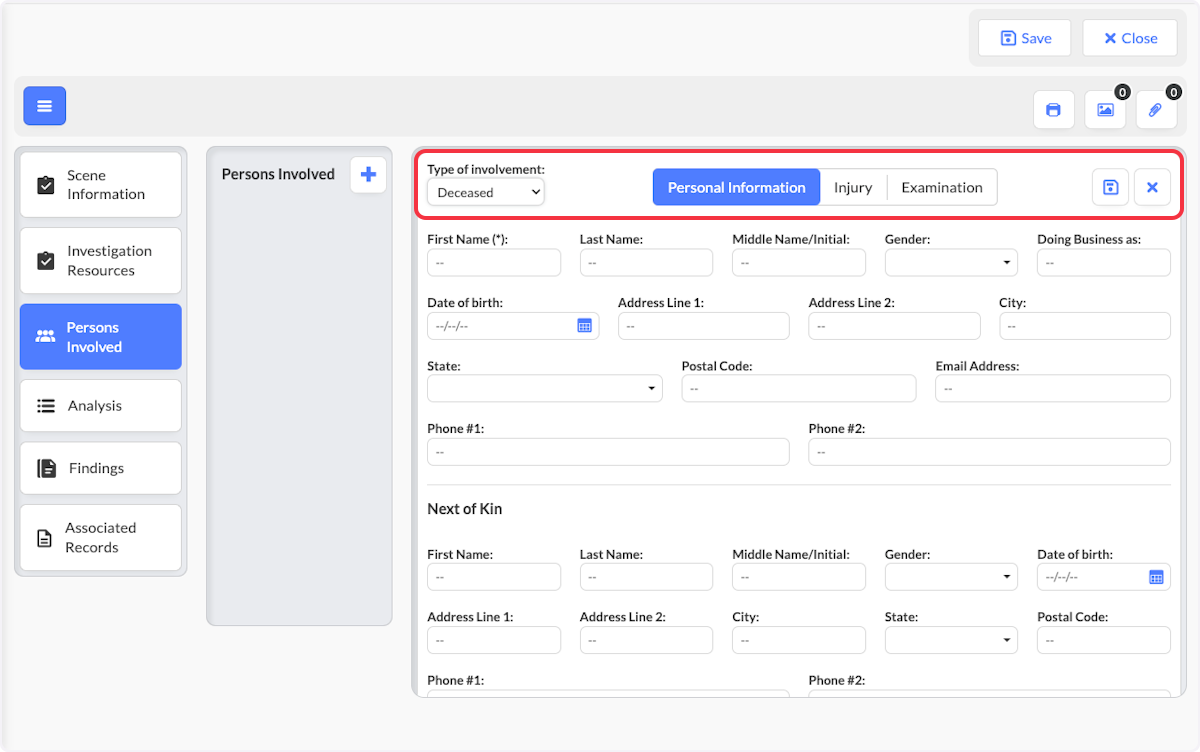The height and width of the screenshot is (752, 1200).
Task: Open the Analysis section
Action: 101,406
